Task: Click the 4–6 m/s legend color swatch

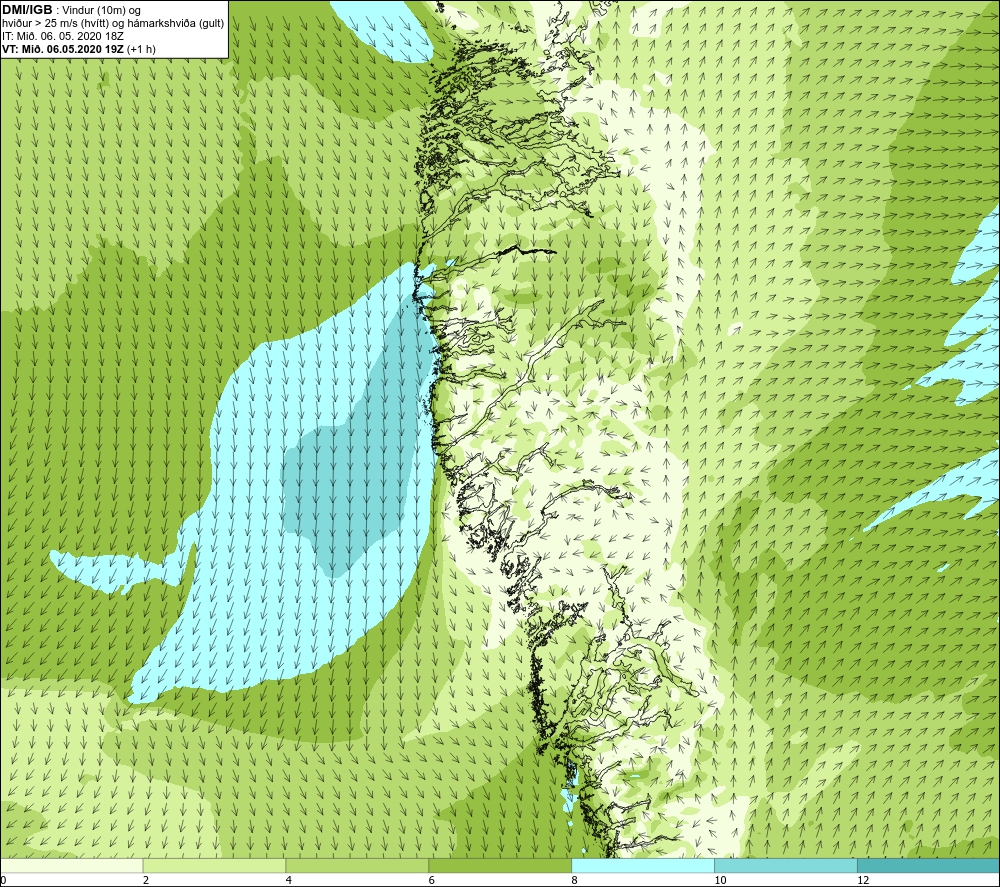Action: pyautogui.click(x=357, y=866)
